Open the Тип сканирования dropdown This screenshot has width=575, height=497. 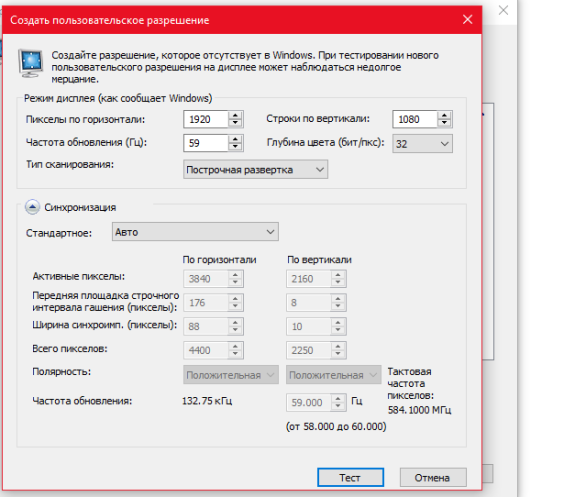[256, 169]
